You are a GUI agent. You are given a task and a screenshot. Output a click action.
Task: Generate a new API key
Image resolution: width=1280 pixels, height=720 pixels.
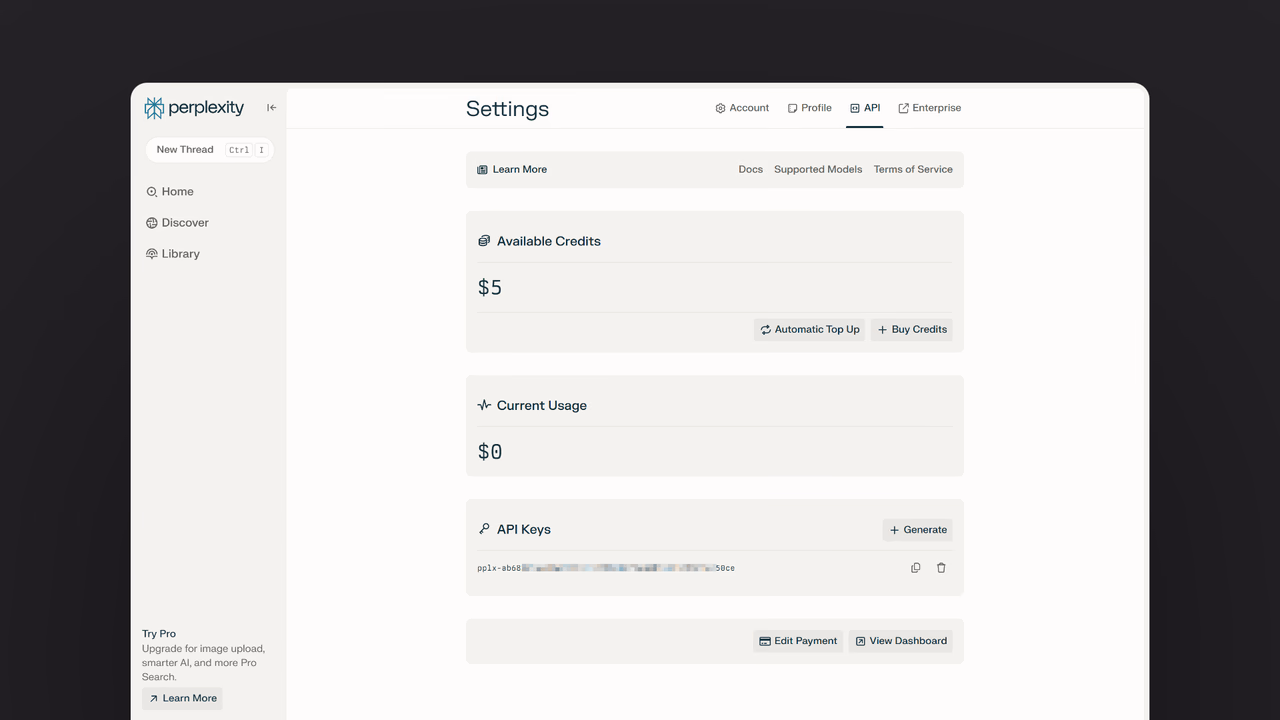[918, 530]
